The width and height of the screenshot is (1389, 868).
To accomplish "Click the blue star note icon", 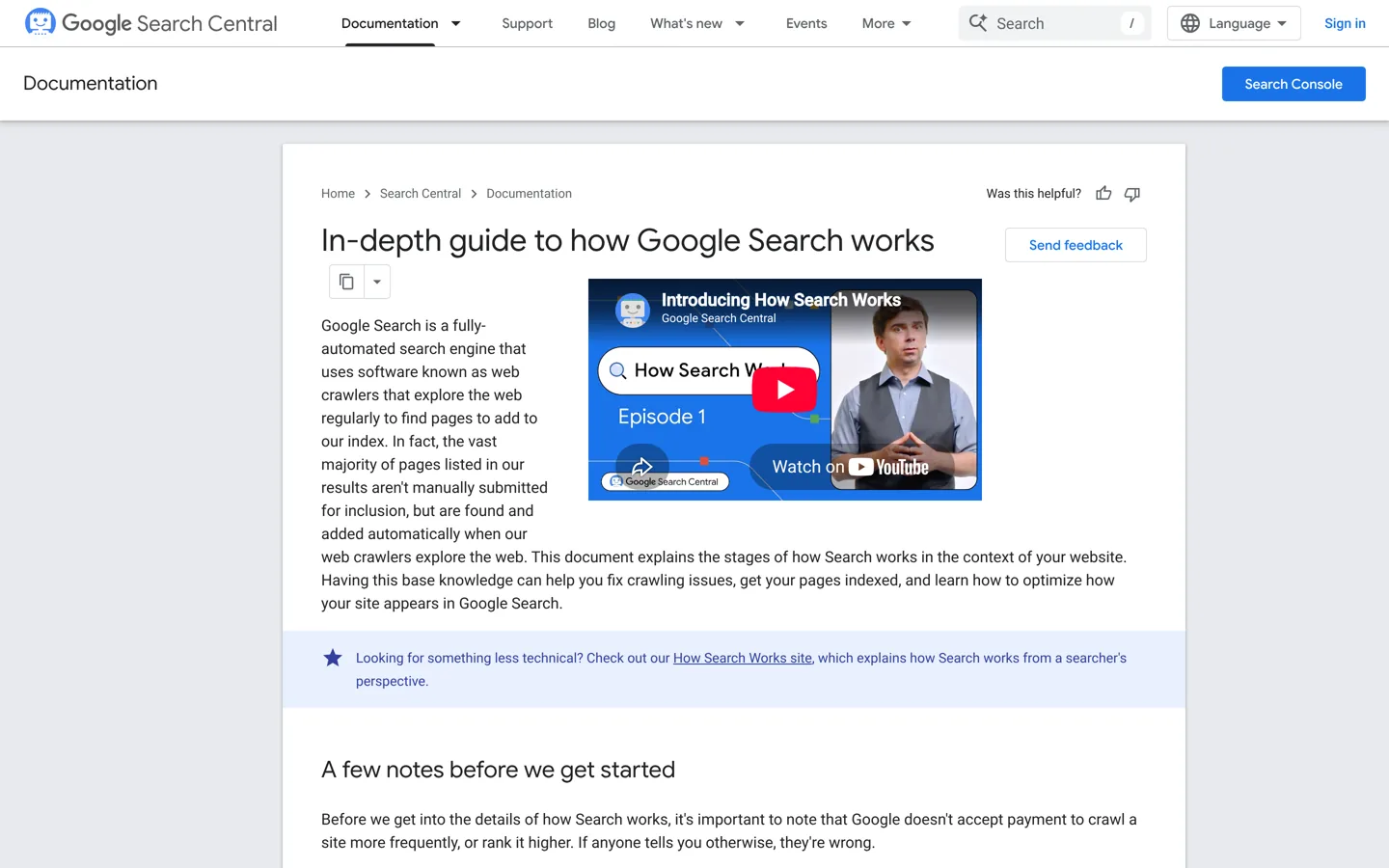I will pyautogui.click(x=333, y=658).
